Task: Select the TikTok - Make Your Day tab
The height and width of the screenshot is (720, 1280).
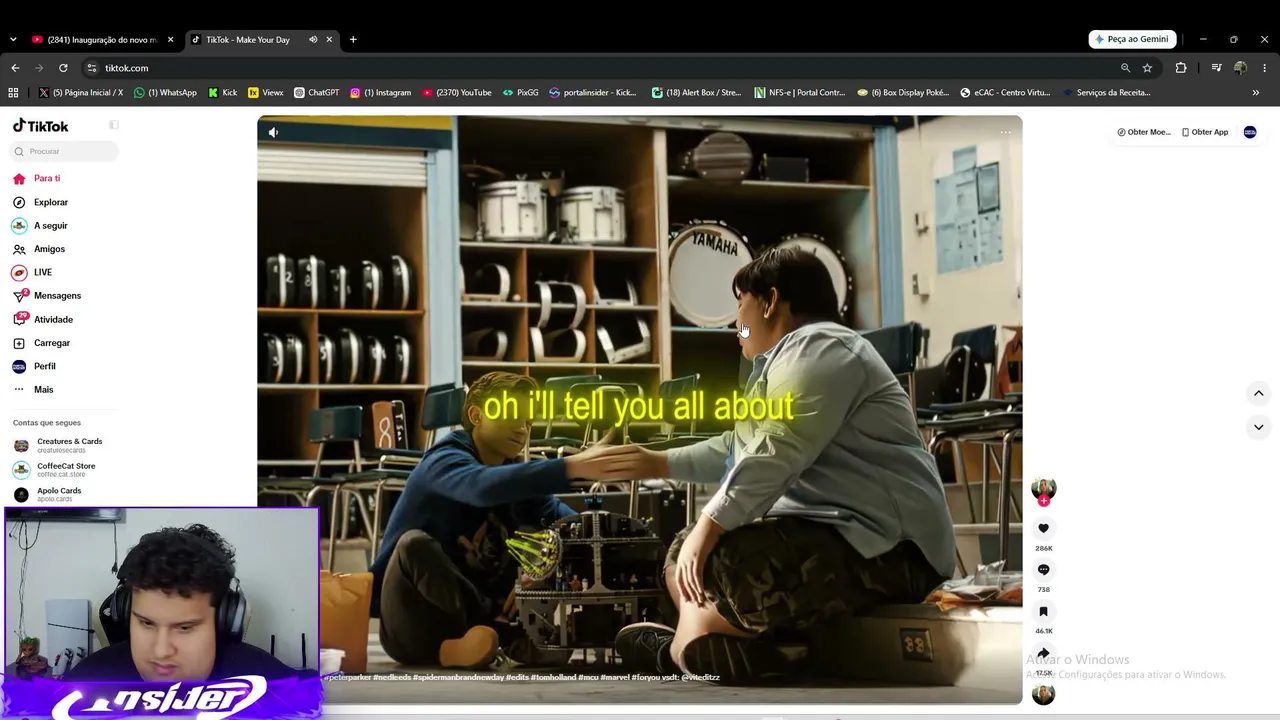Action: pyautogui.click(x=248, y=40)
